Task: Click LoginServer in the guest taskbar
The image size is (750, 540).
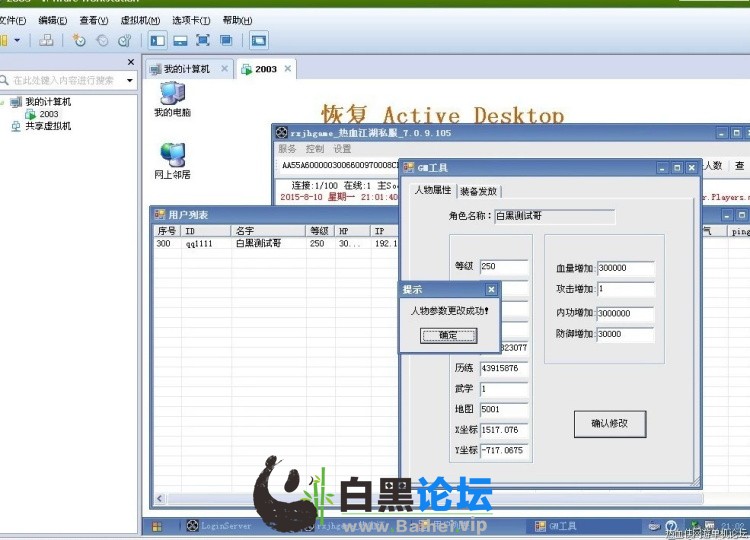Action: 219,526
